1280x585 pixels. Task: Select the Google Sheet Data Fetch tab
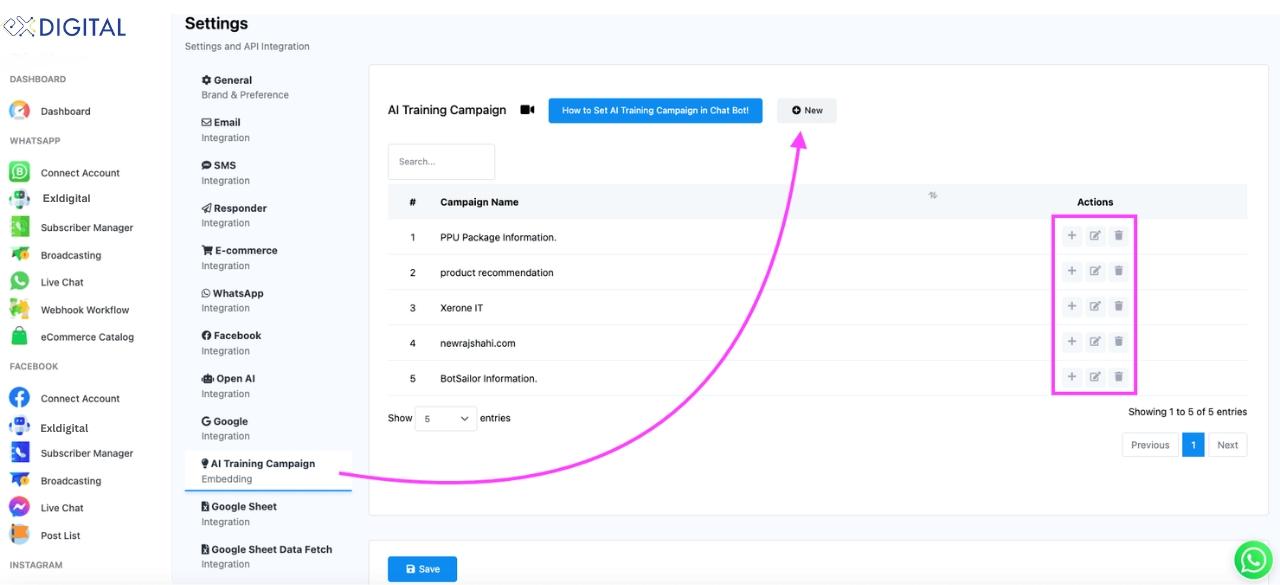pos(268,556)
